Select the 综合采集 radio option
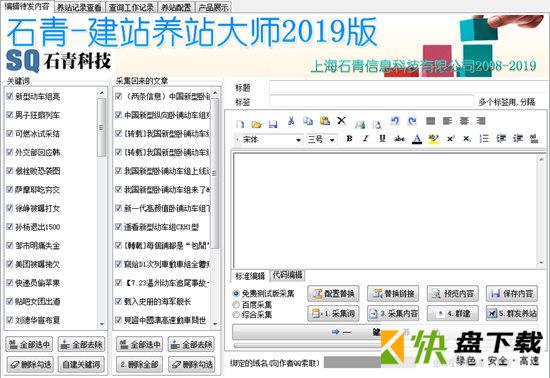 click(x=236, y=315)
